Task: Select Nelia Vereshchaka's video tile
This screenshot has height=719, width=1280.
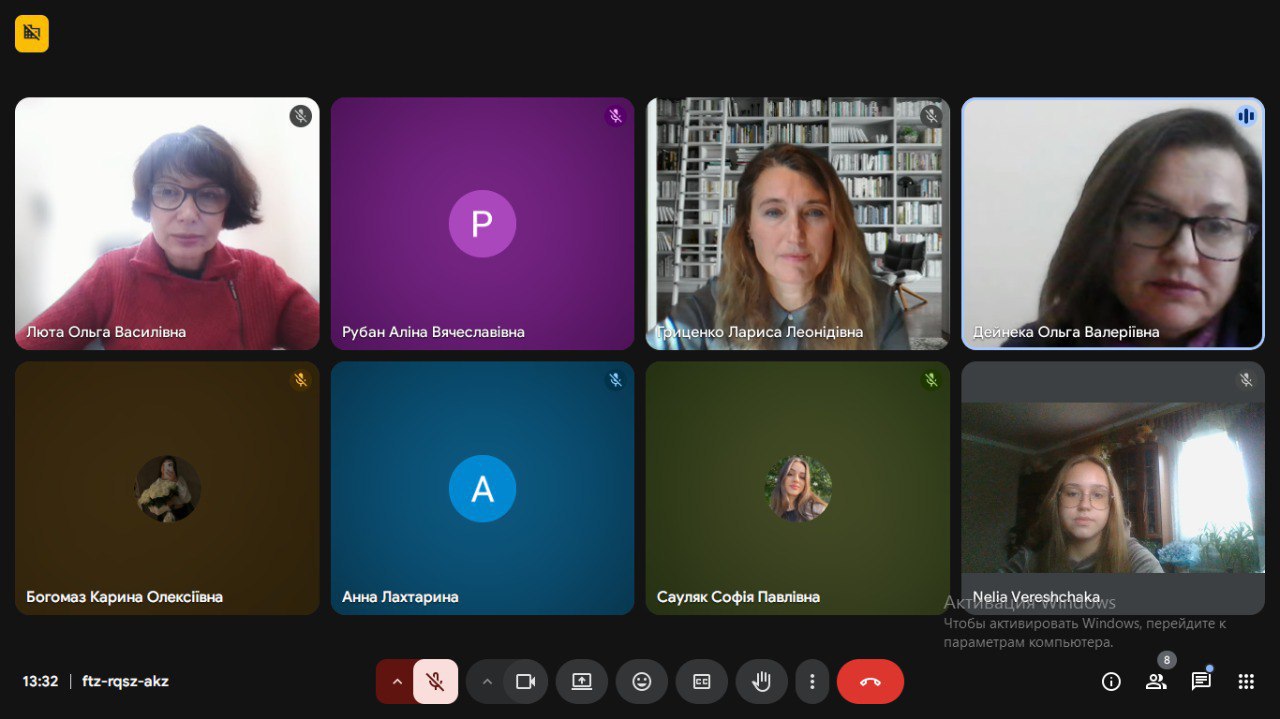Action: click(x=1112, y=488)
